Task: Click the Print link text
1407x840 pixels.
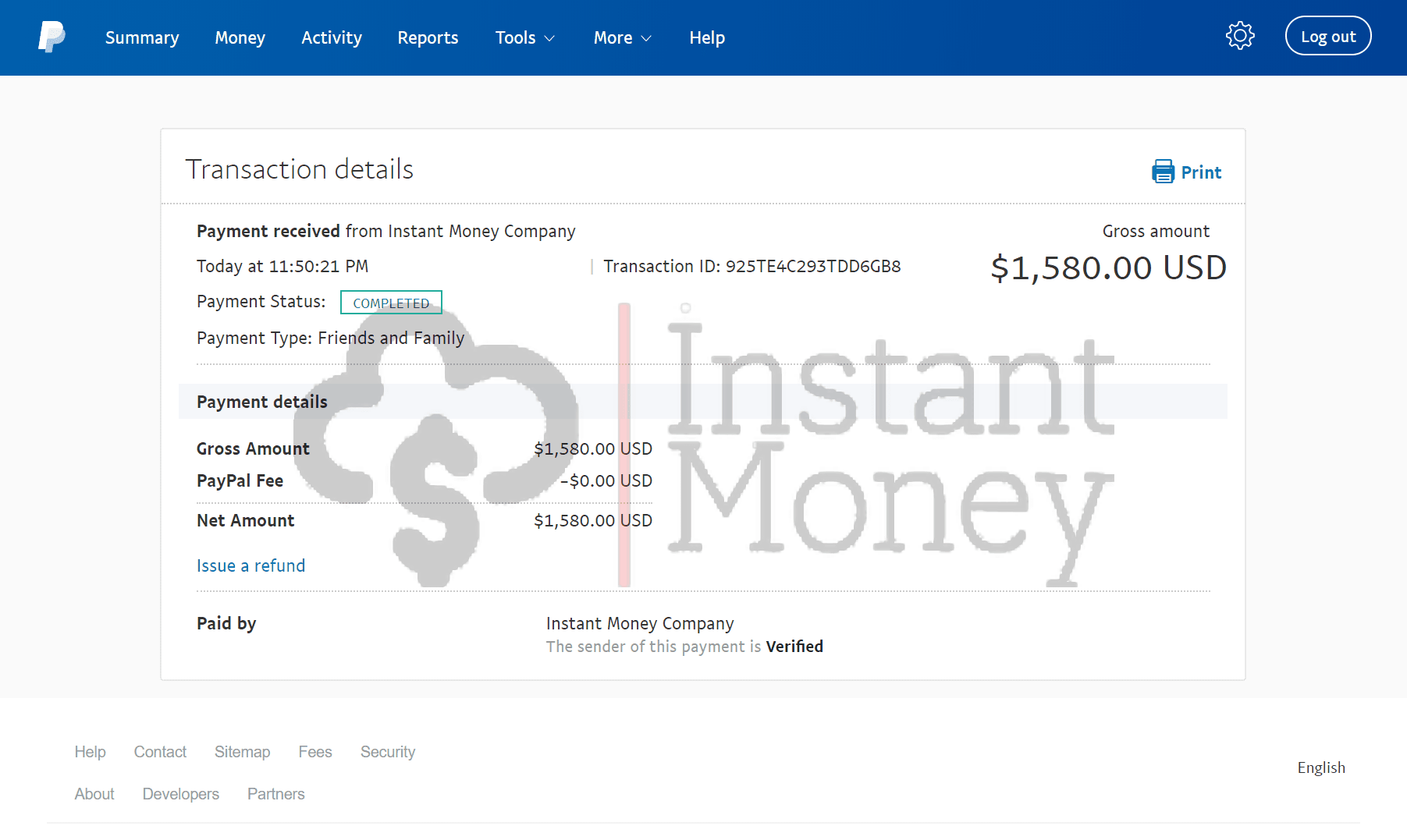Action: coord(1201,172)
